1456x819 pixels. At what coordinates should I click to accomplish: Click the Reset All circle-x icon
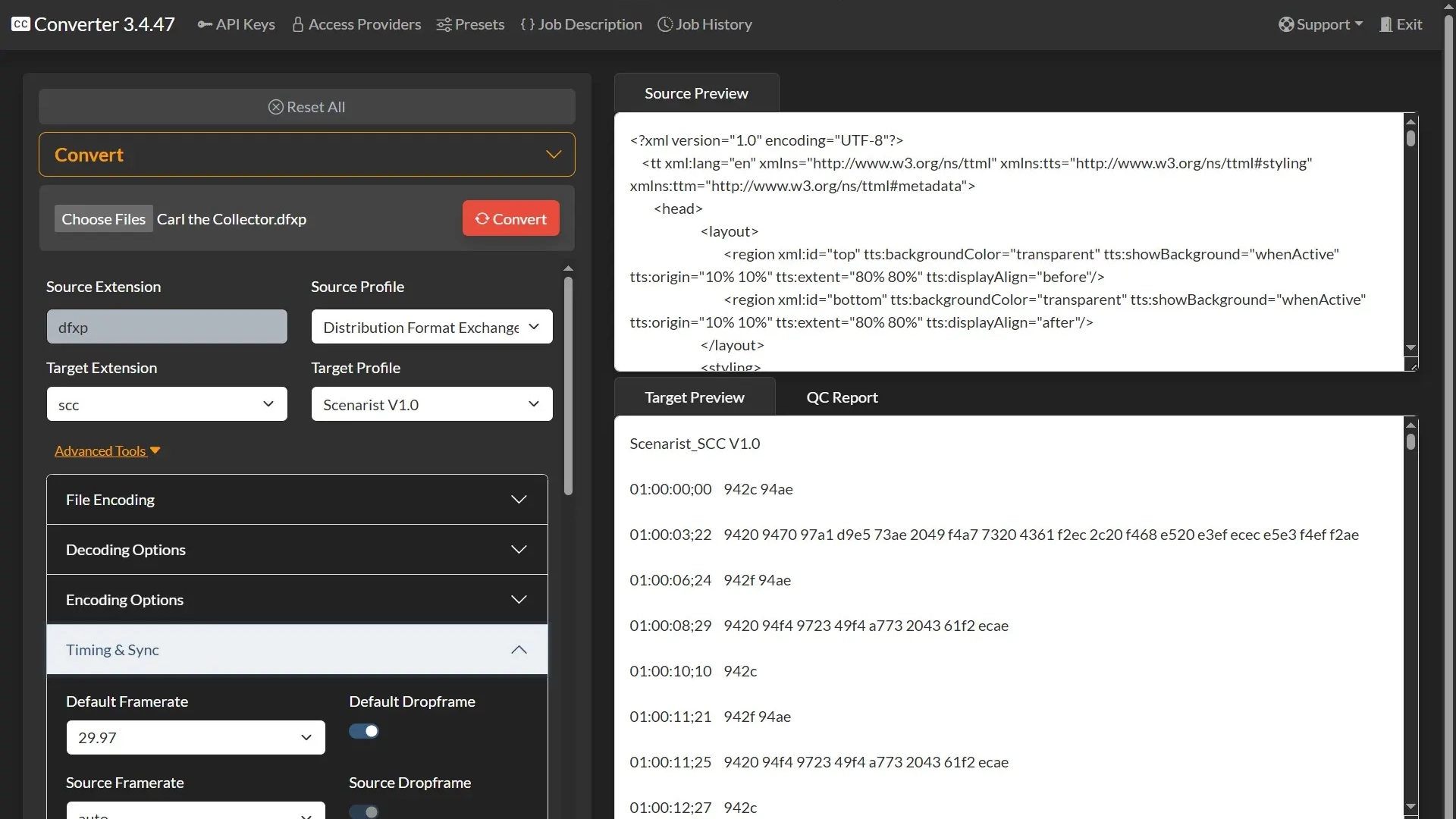pos(276,107)
